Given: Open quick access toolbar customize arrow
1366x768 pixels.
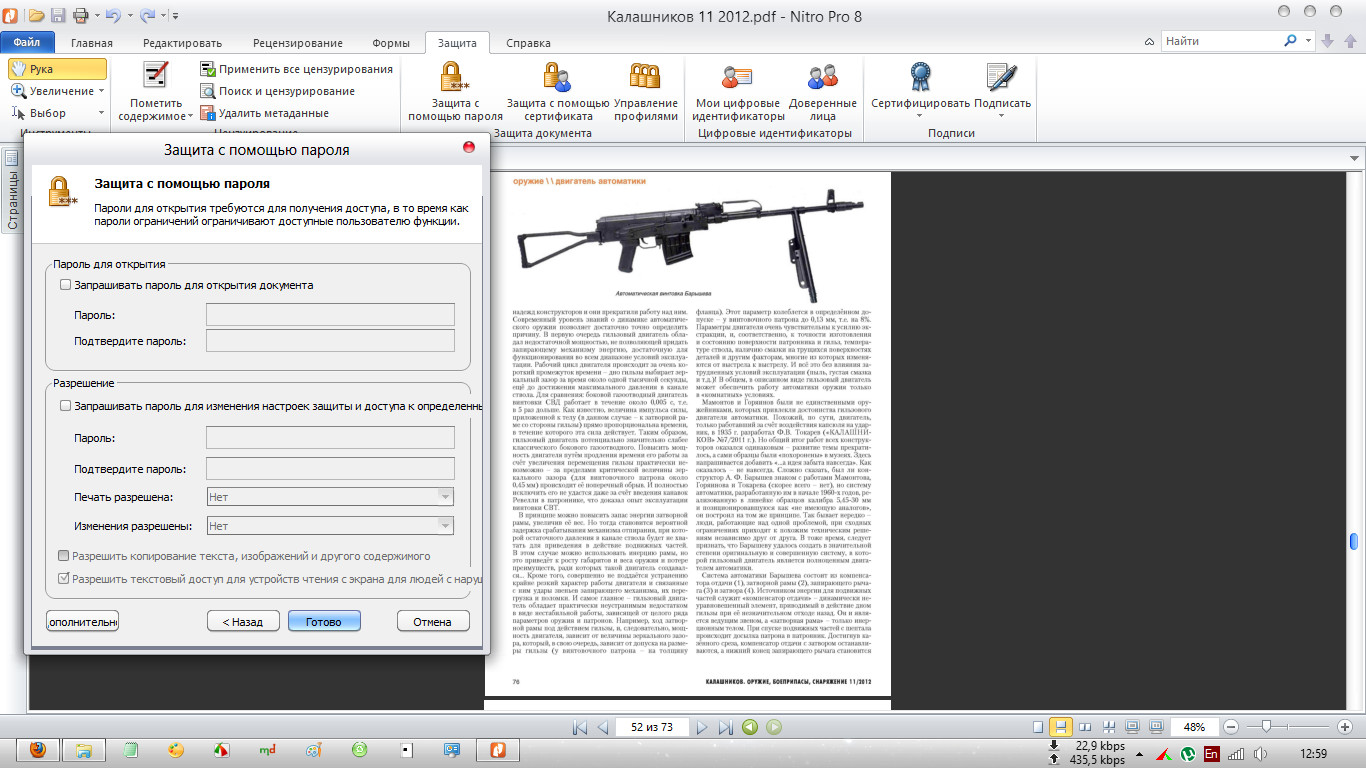Looking at the screenshot, I should click(176, 16).
